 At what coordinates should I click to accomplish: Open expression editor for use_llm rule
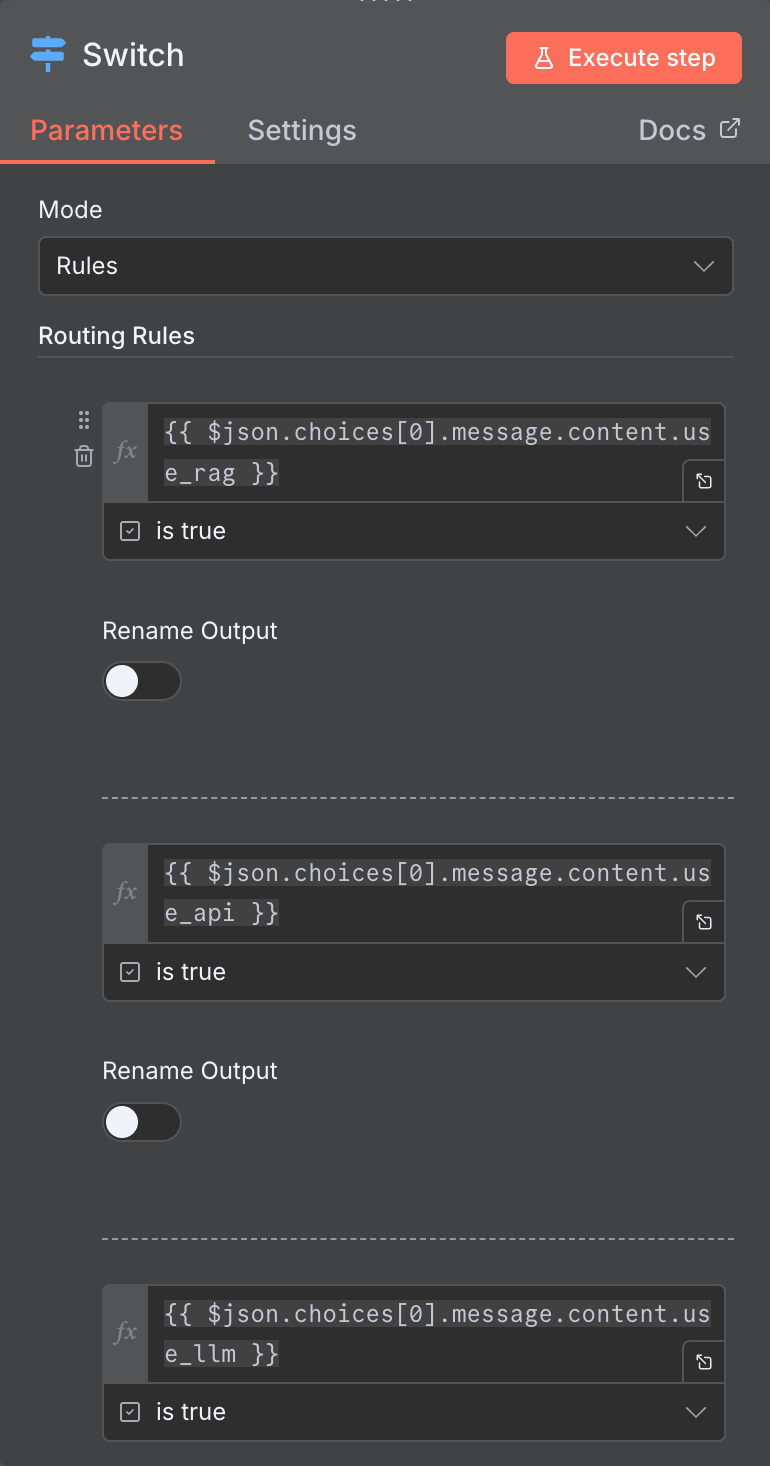point(704,1362)
